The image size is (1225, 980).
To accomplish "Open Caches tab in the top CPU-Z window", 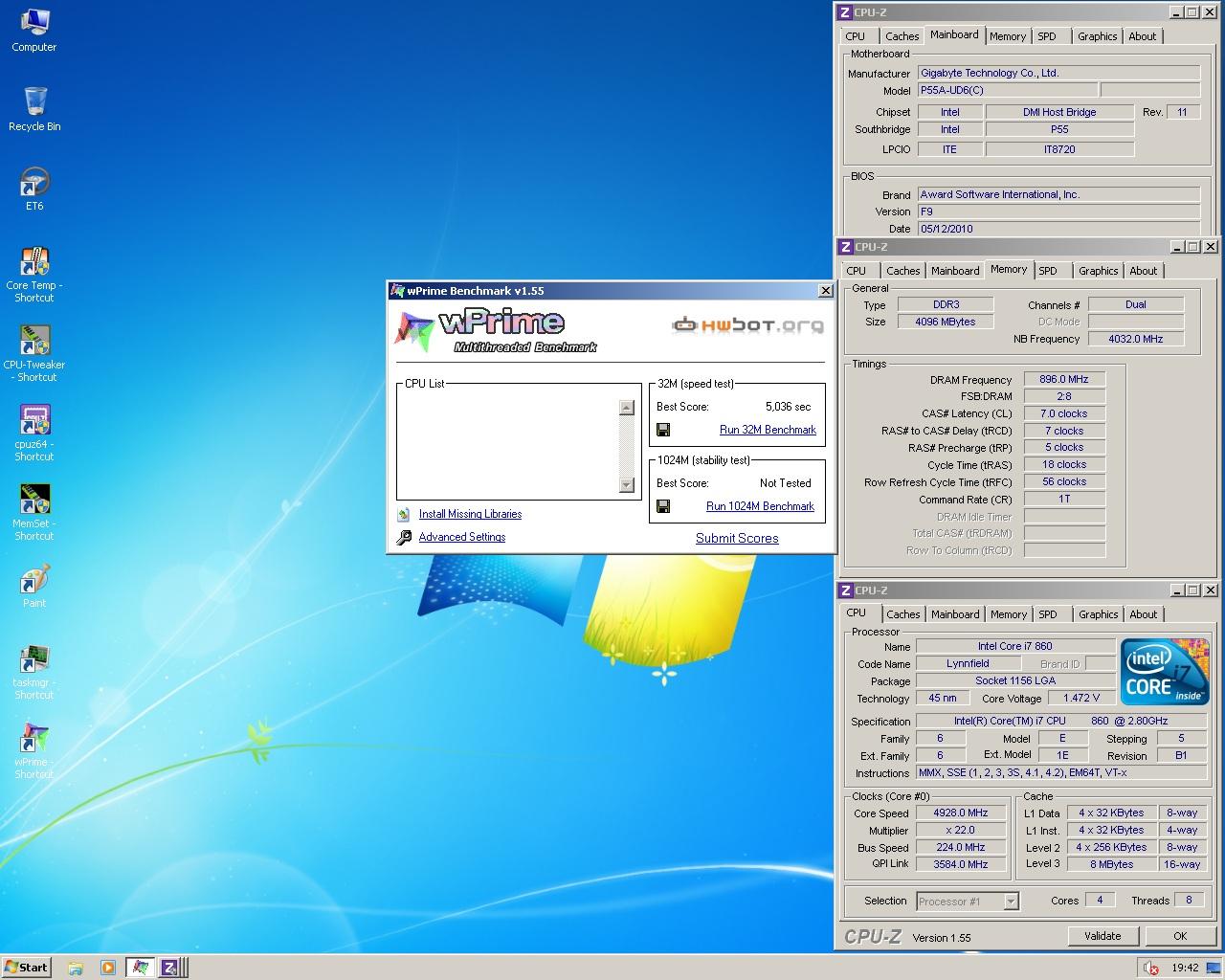I will tap(902, 36).
